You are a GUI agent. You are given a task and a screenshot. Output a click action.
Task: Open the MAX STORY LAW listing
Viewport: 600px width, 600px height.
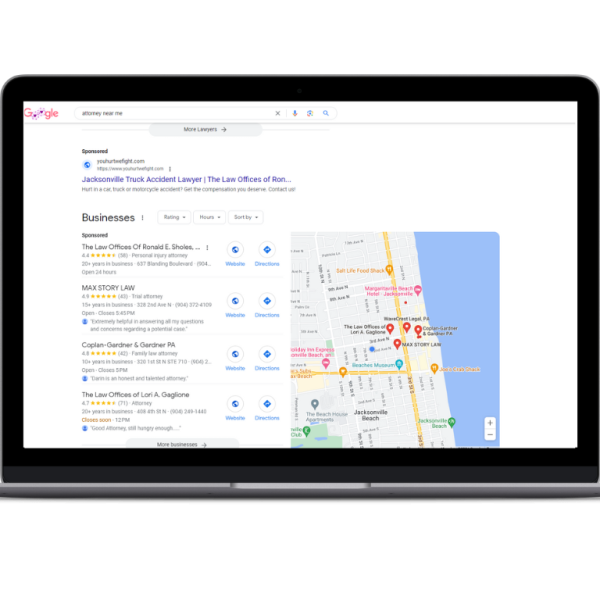[x=108, y=288]
